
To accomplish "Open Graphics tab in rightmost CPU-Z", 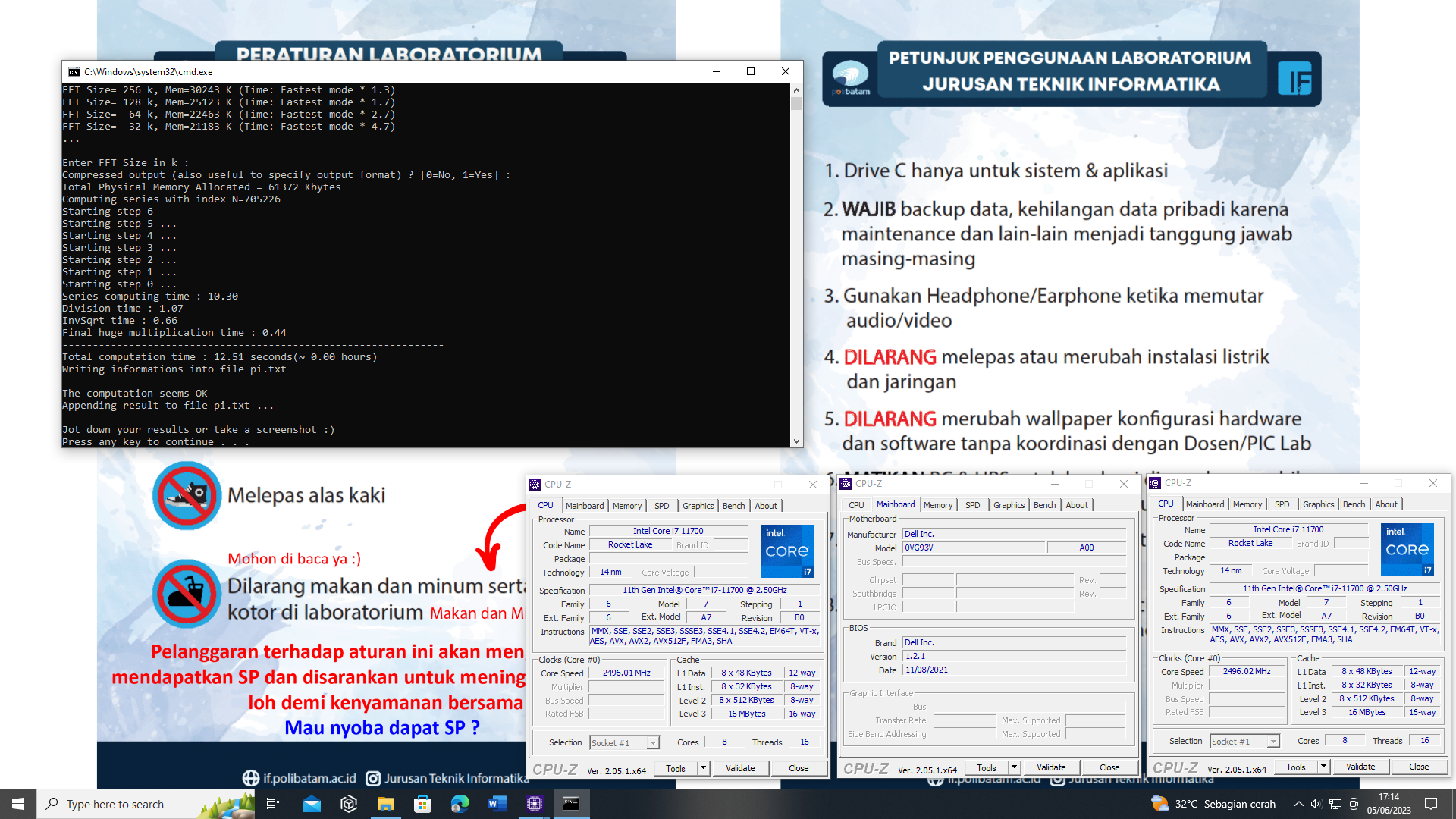I will pos(1319,504).
